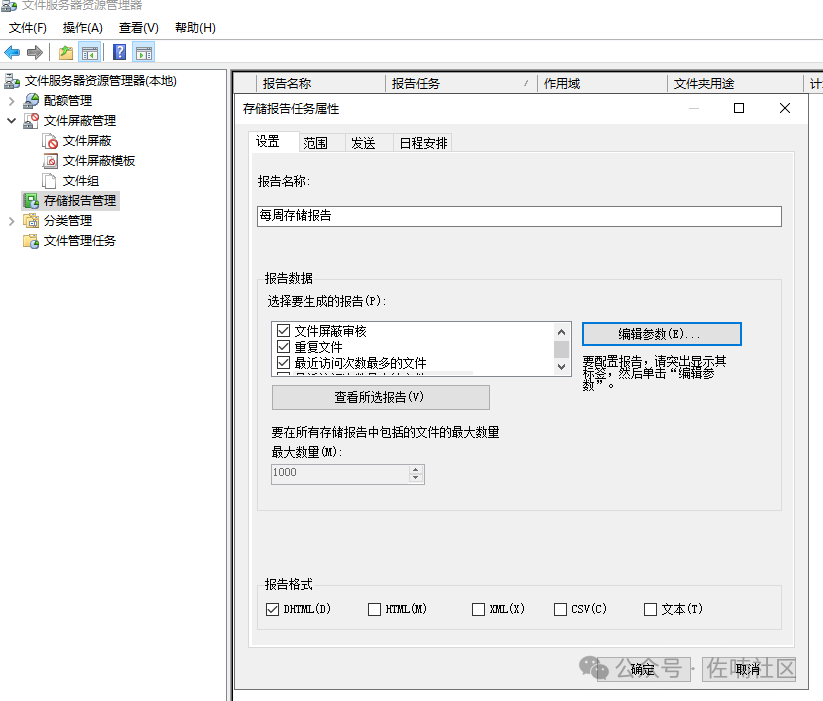823x701 pixels.
Task: Click the 文件组 item icon
Action: click(49, 180)
